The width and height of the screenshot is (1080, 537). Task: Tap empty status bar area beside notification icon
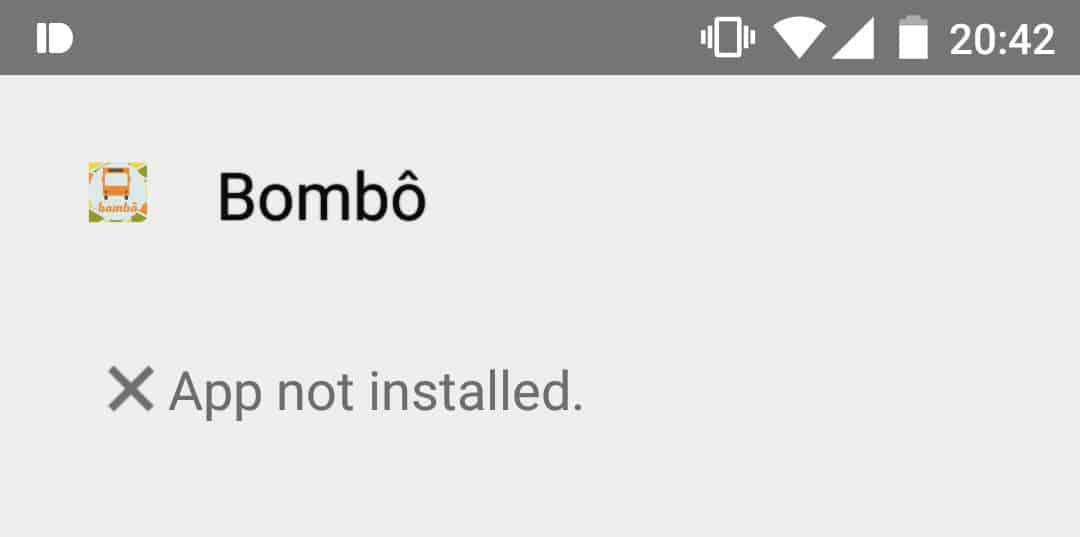[379, 38]
